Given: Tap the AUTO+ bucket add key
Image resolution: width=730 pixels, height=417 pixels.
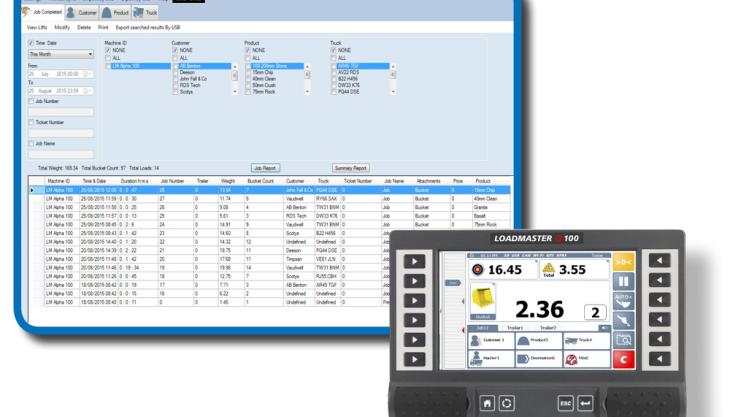Looking at the screenshot, I should tap(623, 301).
